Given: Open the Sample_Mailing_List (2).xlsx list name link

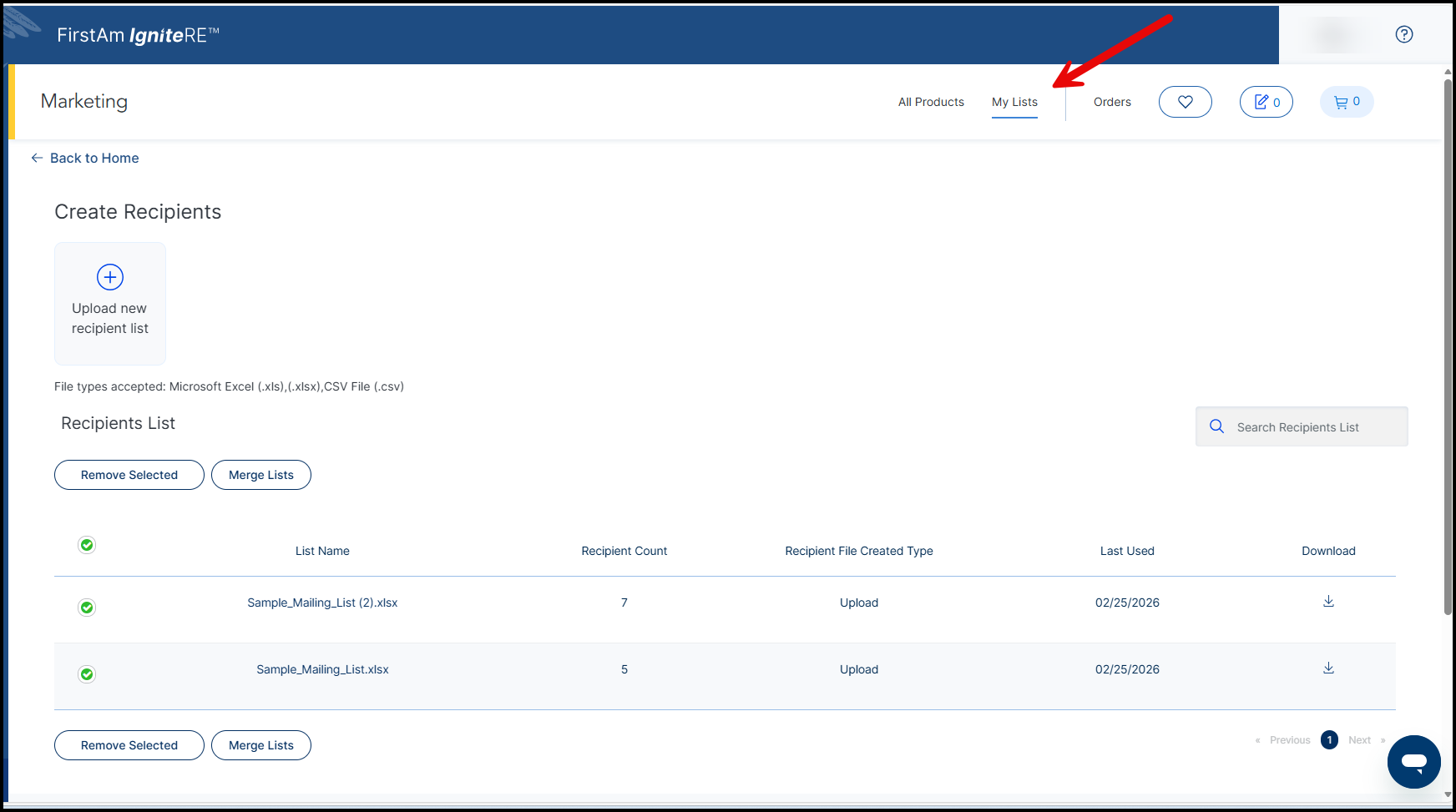Looking at the screenshot, I should point(322,603).
